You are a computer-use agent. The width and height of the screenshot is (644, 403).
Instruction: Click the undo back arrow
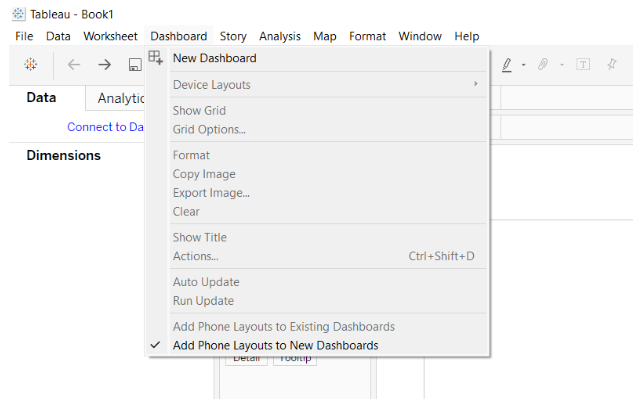pos(73,64)
